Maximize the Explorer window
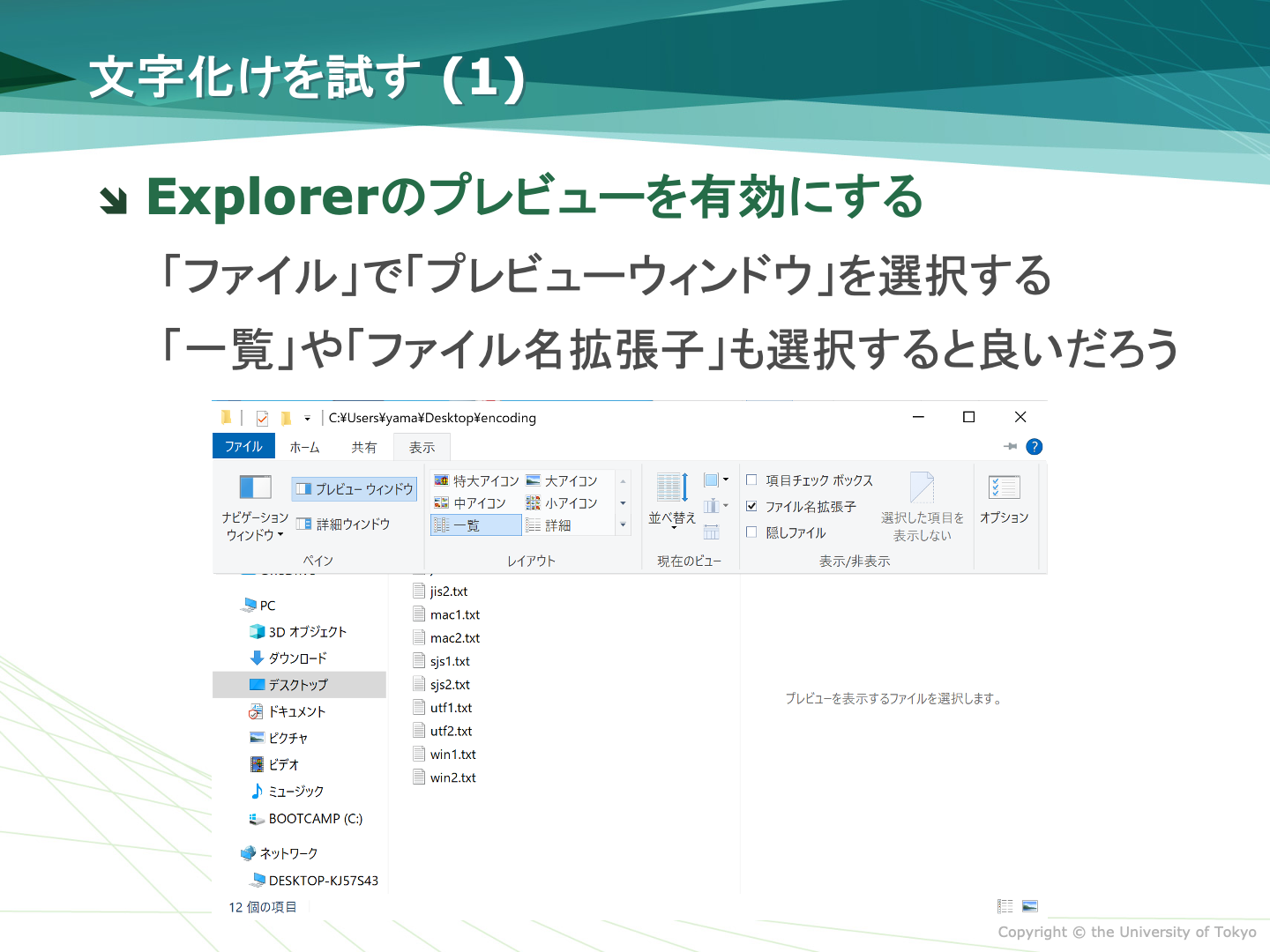Image resolution: width=1270 pixels, height=952 pixels. point(968,417)
